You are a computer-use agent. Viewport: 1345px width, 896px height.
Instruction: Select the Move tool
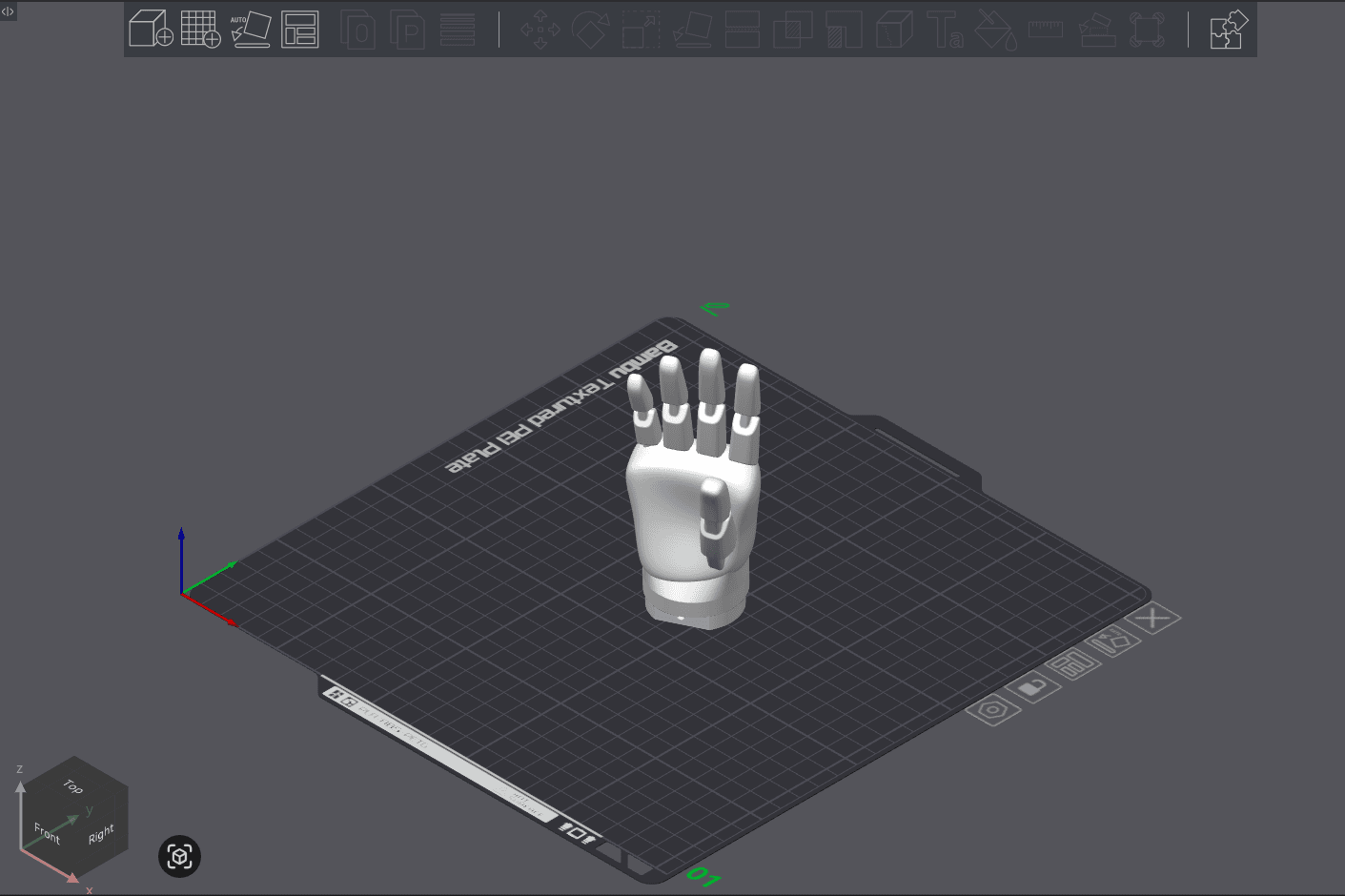pos(539,30)
